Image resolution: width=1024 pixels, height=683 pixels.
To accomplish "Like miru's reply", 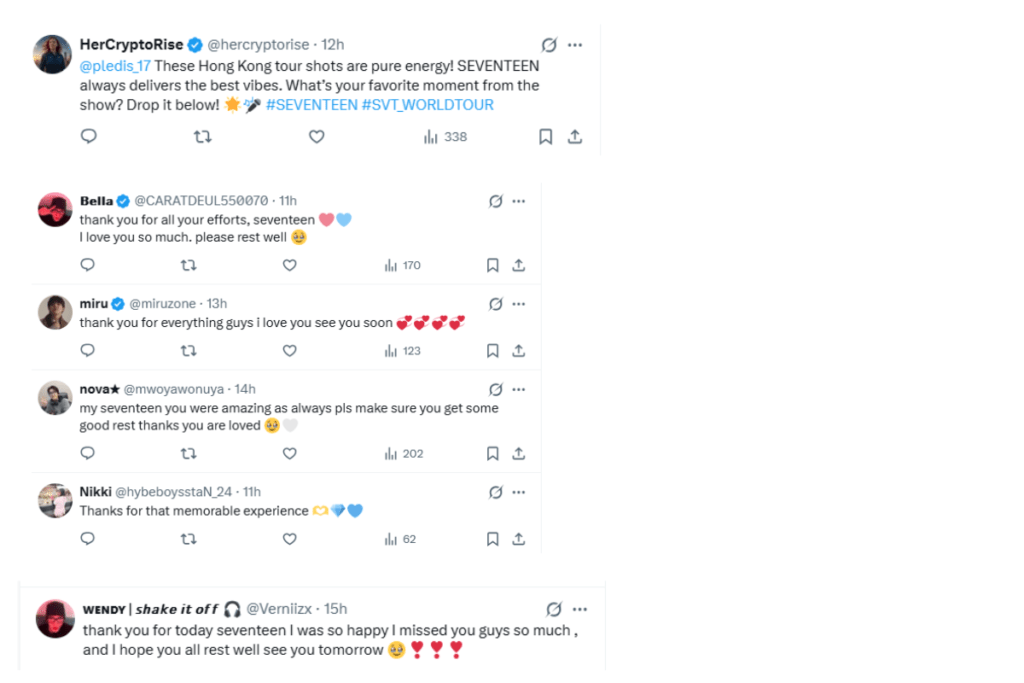I will 289,350.
